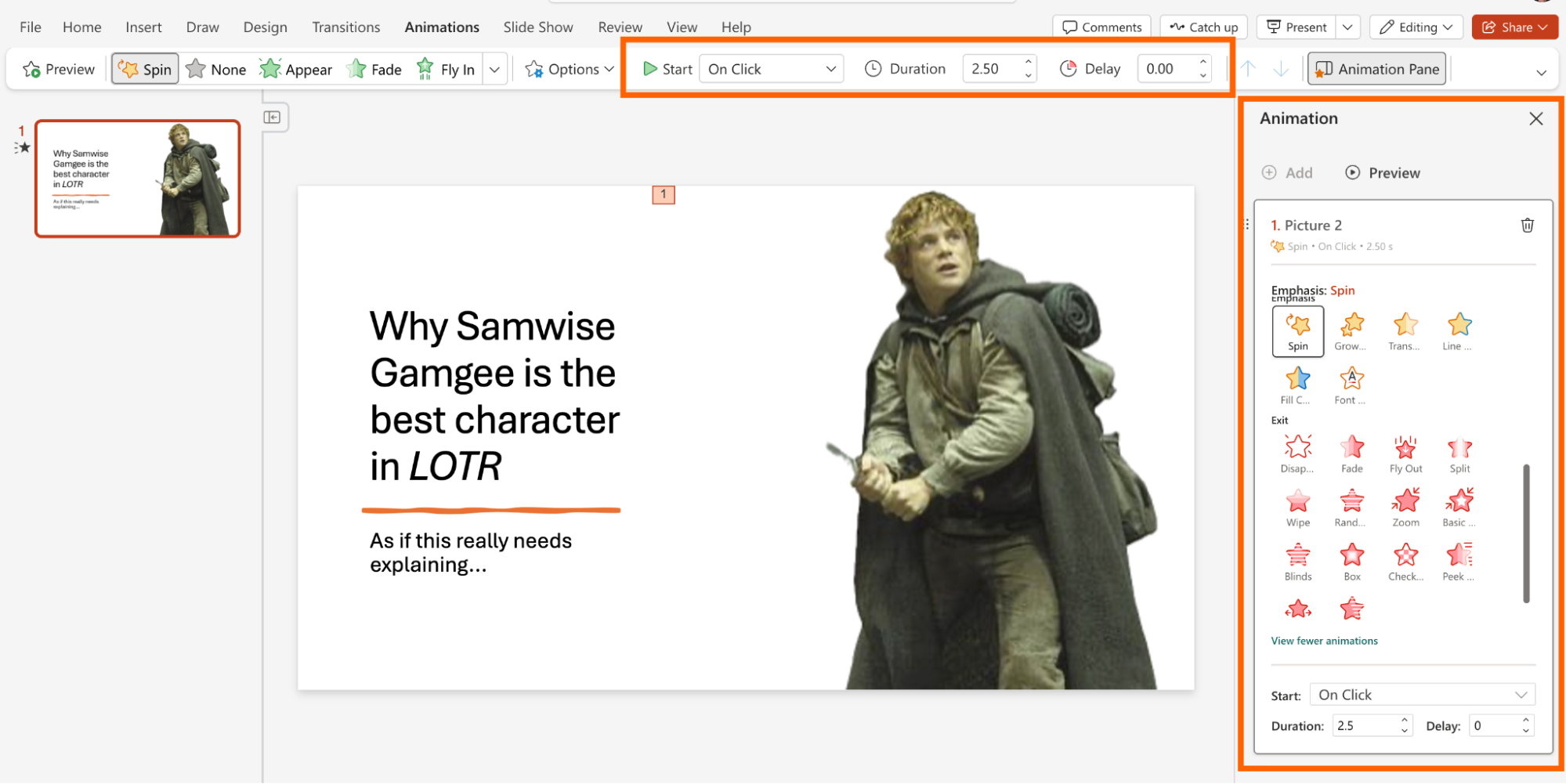
Task: Choose Box exit effect
Action: coord(1351,562)
